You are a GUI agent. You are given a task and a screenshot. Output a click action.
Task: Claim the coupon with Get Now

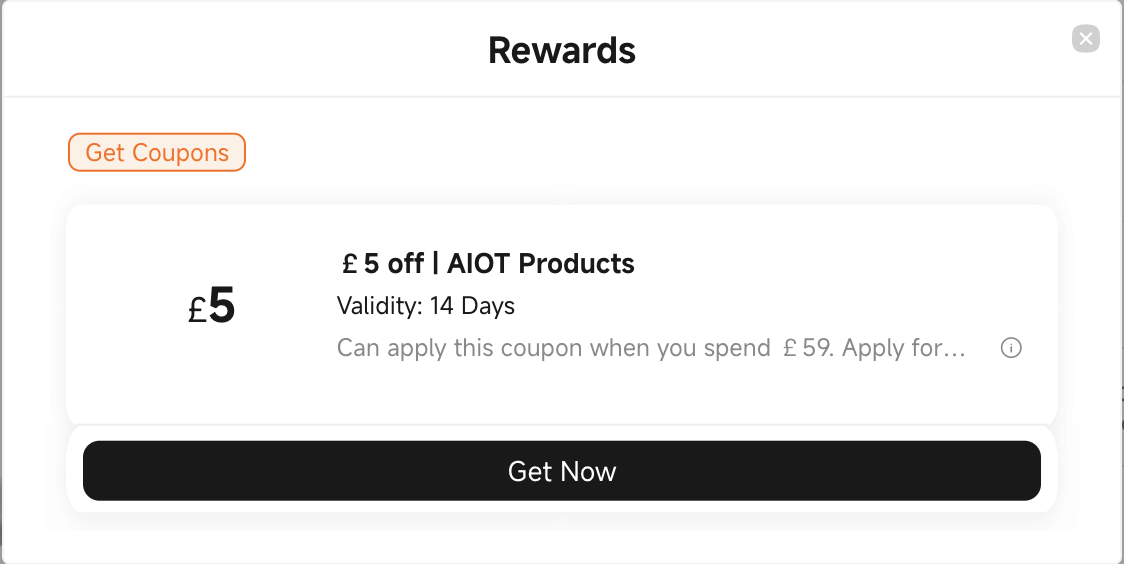pos(562,471)
